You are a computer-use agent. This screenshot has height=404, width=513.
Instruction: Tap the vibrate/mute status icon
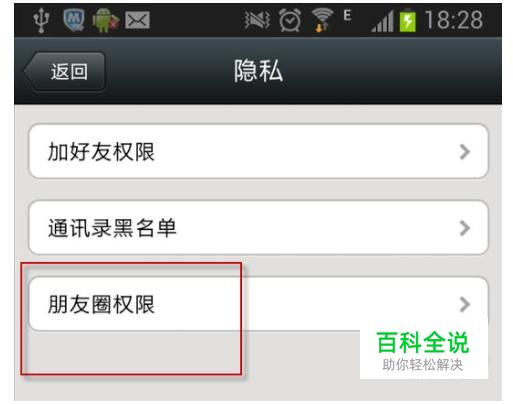pos(257,20)
